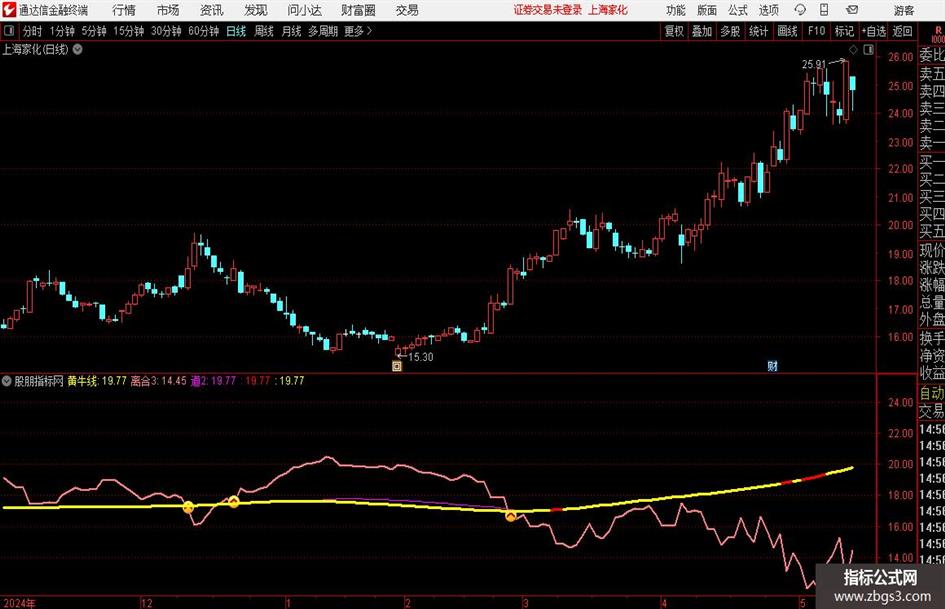Image resolution: width=945 pixels, height=609 pixels.
Task: Click the 多股 multi-stock button
Action: [730, 31]
